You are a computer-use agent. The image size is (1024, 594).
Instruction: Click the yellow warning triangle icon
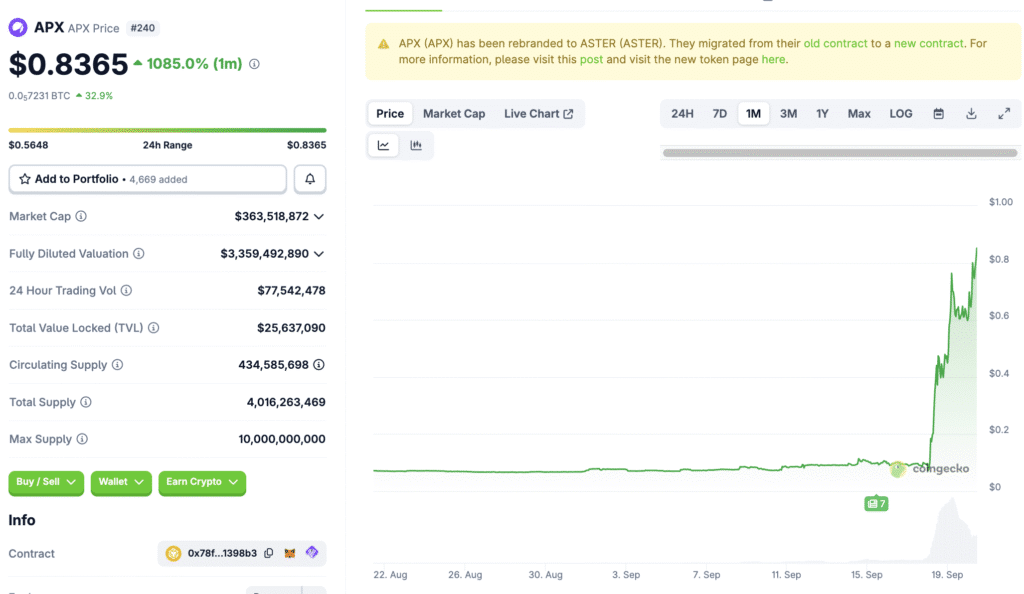point(383,44)
